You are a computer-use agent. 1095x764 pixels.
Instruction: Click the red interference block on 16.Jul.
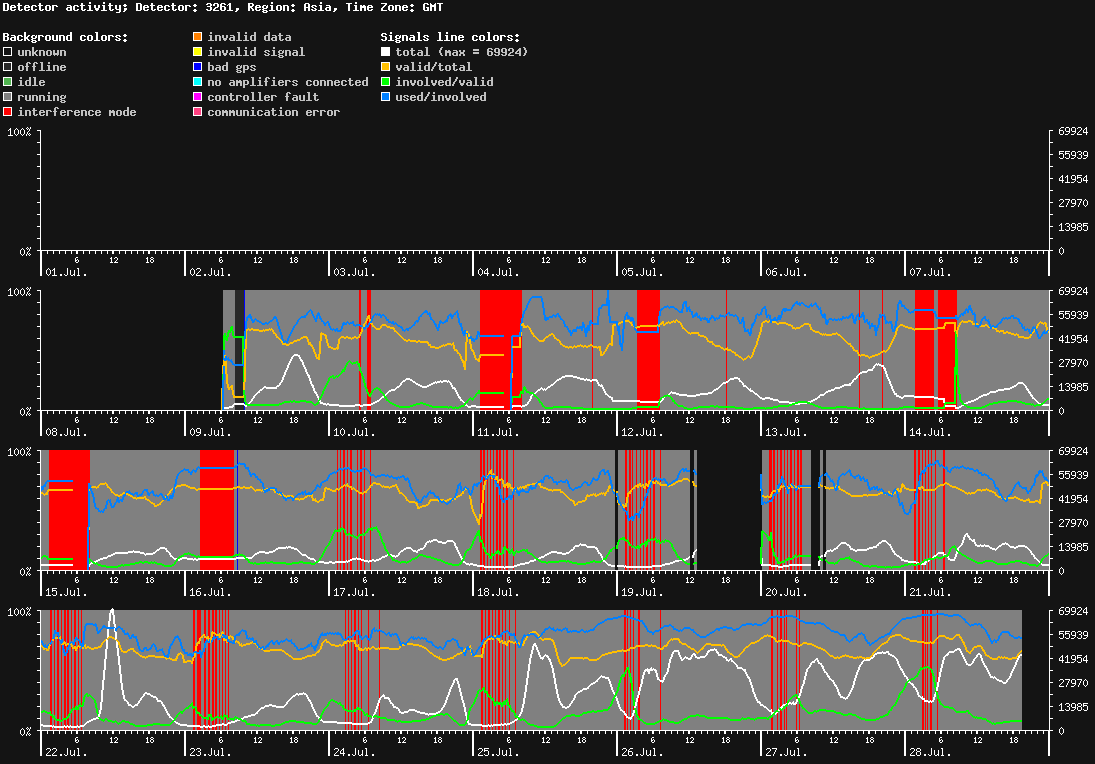pyautogui.click(x=217, y=510)
